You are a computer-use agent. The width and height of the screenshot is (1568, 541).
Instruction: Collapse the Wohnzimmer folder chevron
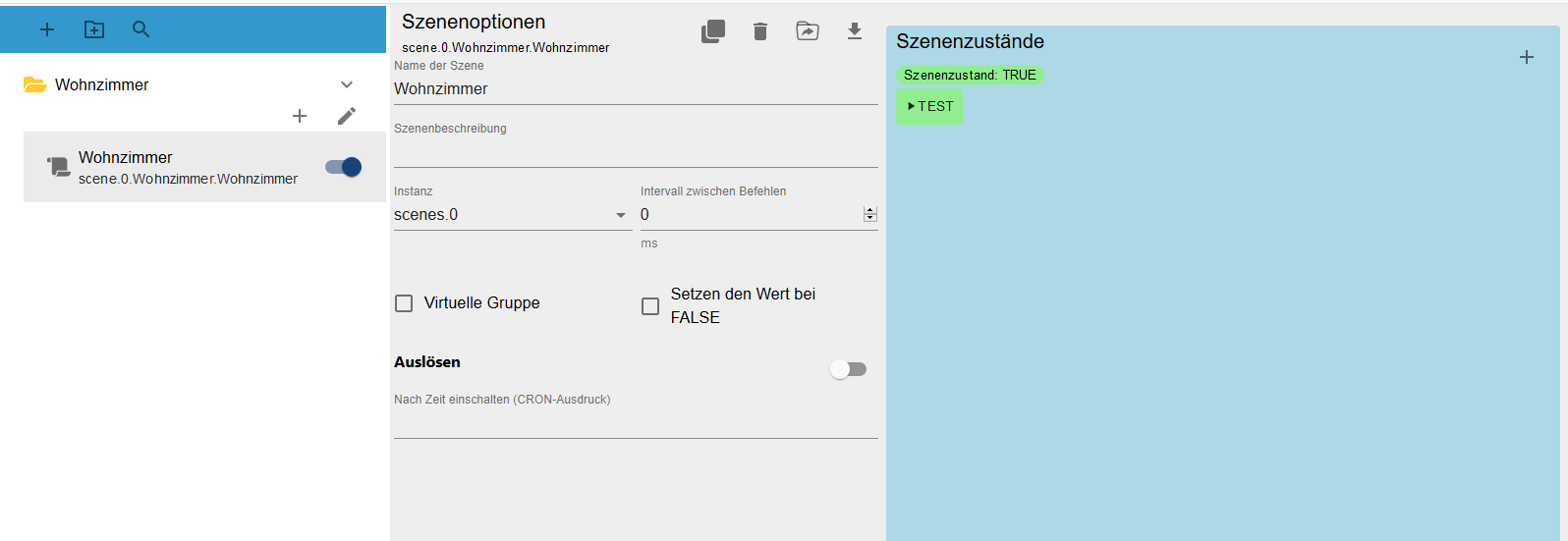coord(347,84)
